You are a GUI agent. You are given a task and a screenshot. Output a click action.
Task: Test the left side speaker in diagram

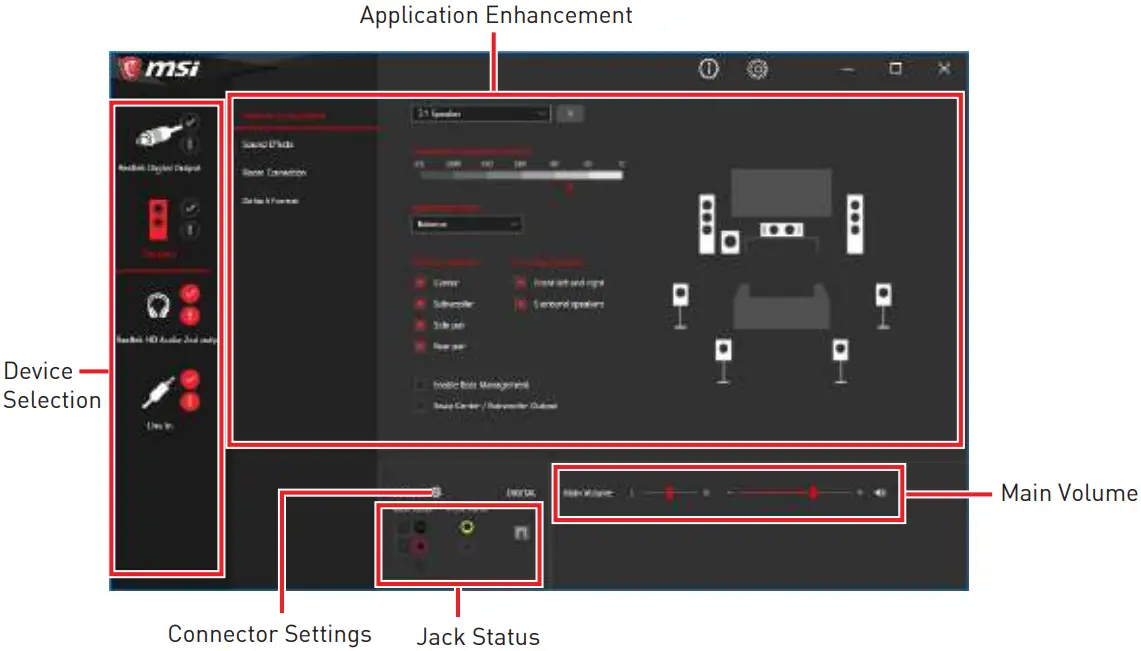pyautogui.click(x=680, y=305)
